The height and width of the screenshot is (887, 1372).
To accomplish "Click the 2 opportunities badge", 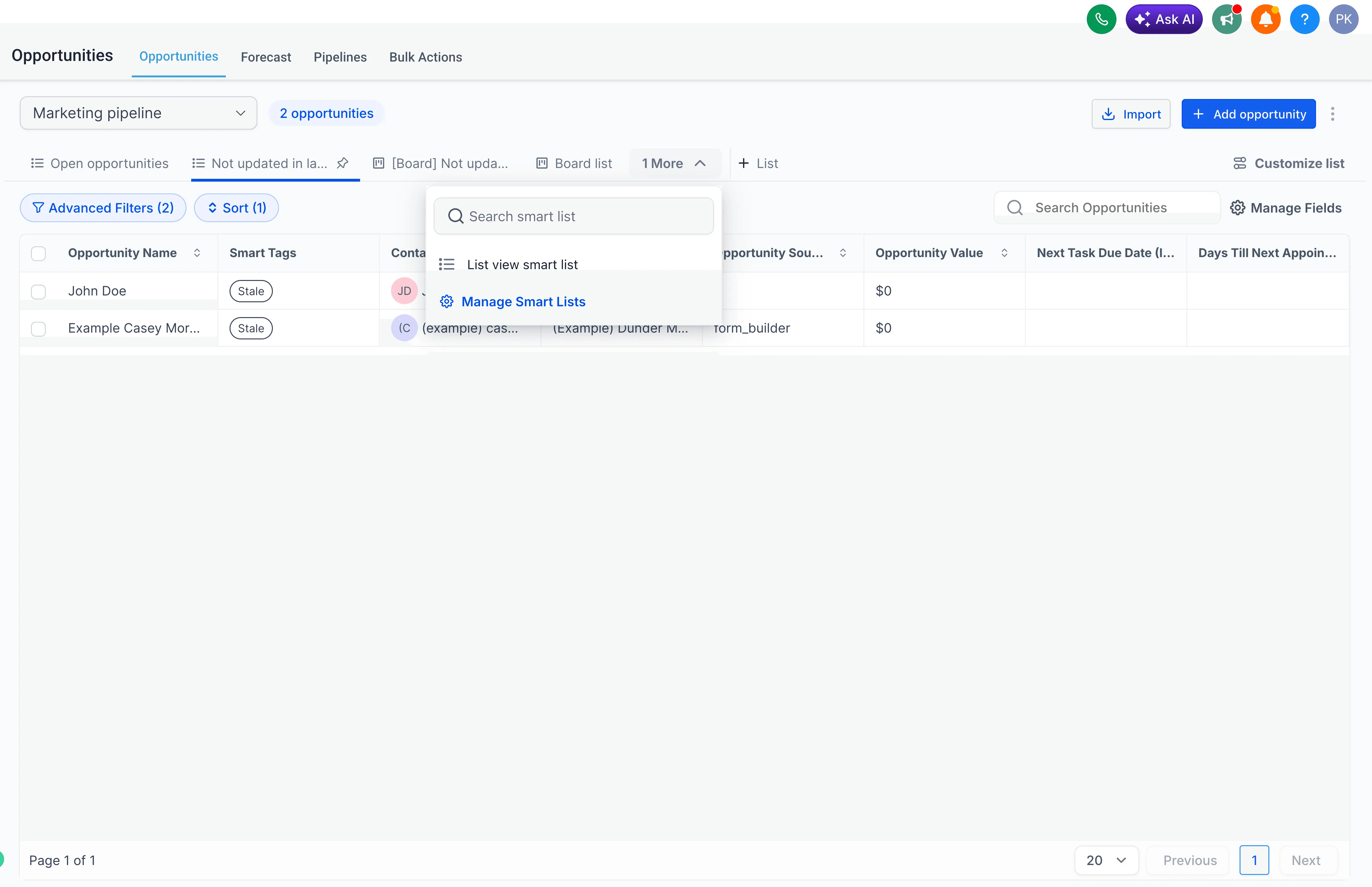I will pyautogui.click(x=326, y=113).
